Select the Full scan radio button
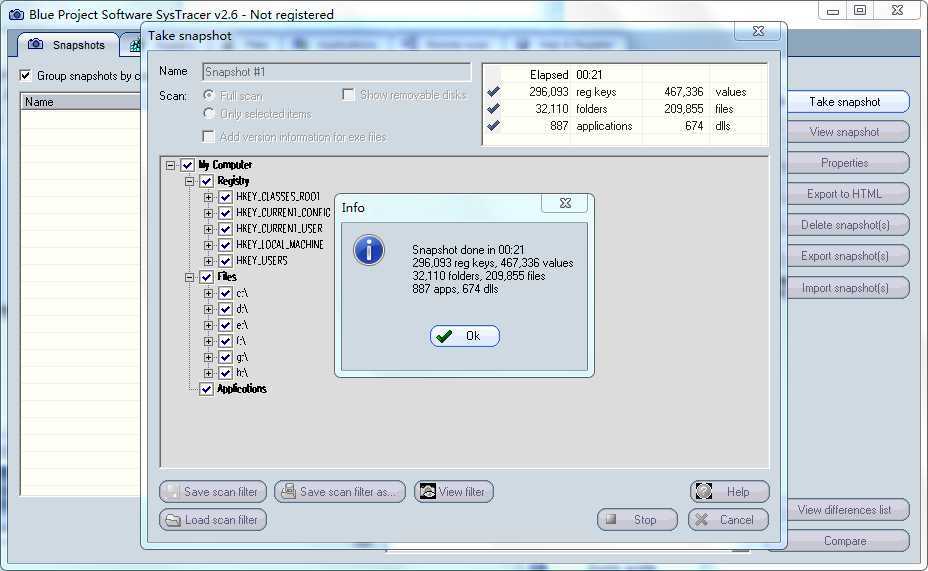The height and width of the screenshot is (571, 928). click(x=209, y=95)
